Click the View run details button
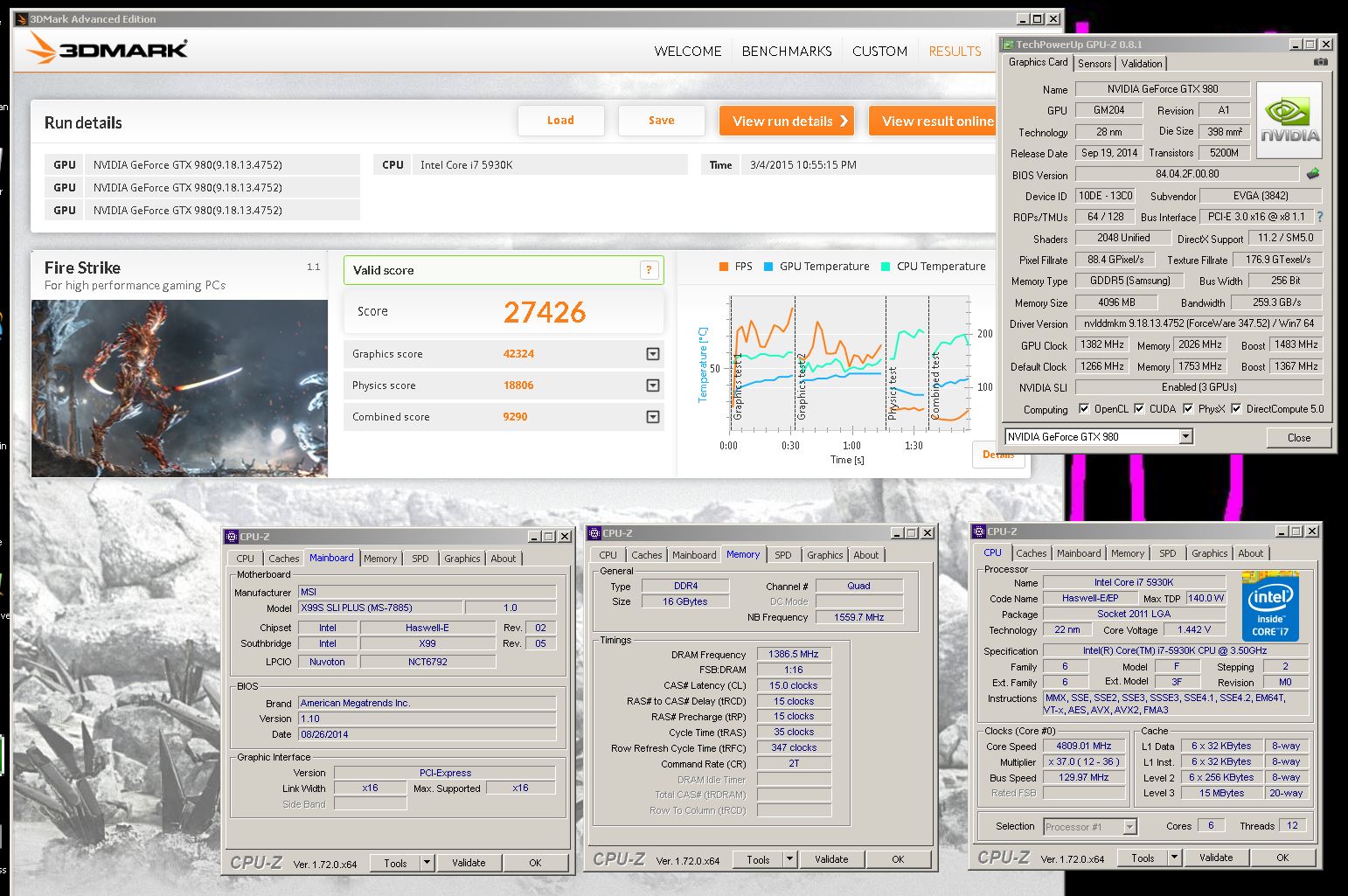The height and width of the screenshot is (896, 1348). coord(787,121)
